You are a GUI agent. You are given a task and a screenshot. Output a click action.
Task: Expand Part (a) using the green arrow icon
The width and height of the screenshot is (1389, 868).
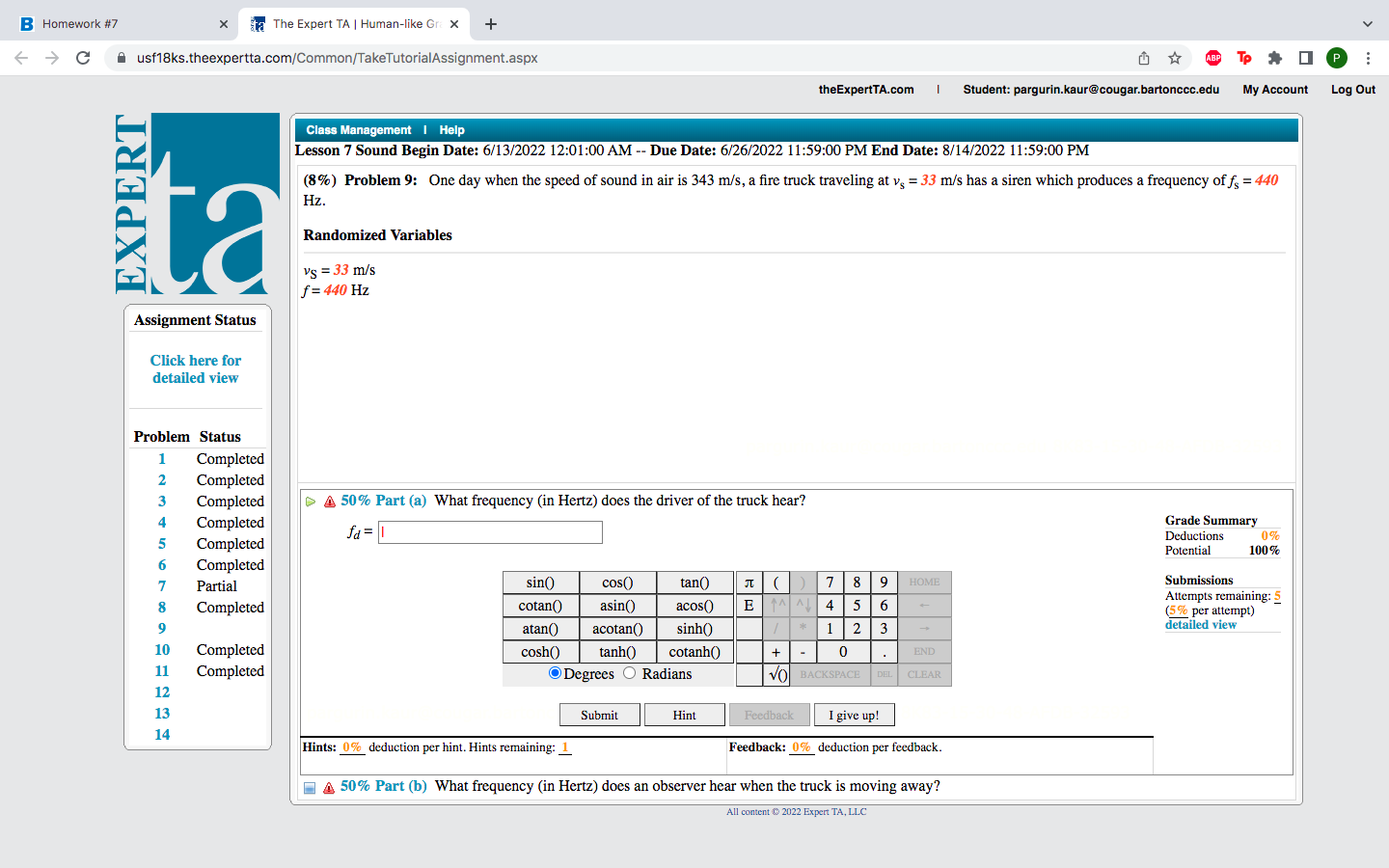tap(311, 501)
